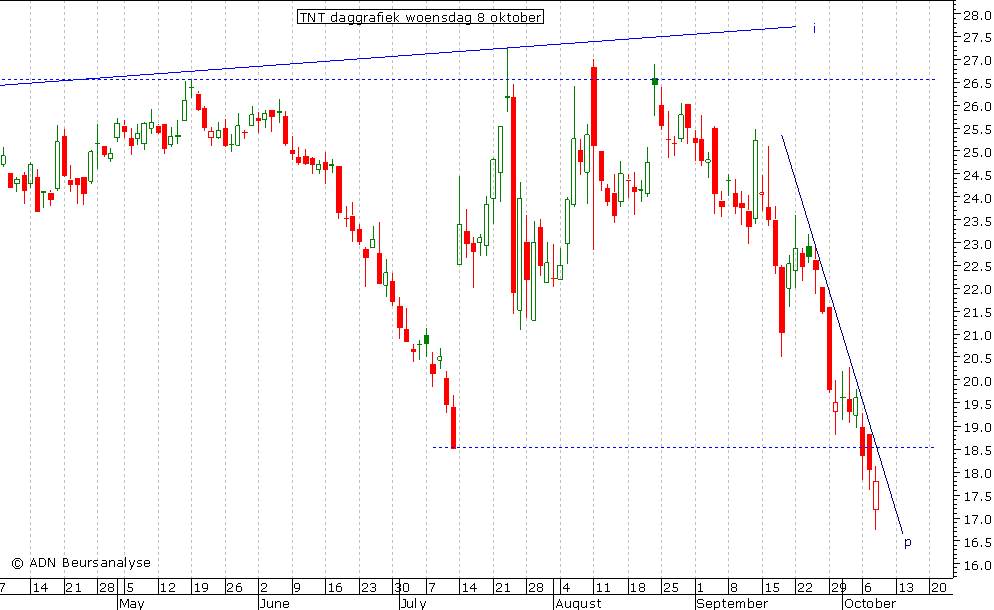
Task: Click date label 11 on time axis
Action: pos(603,587)
